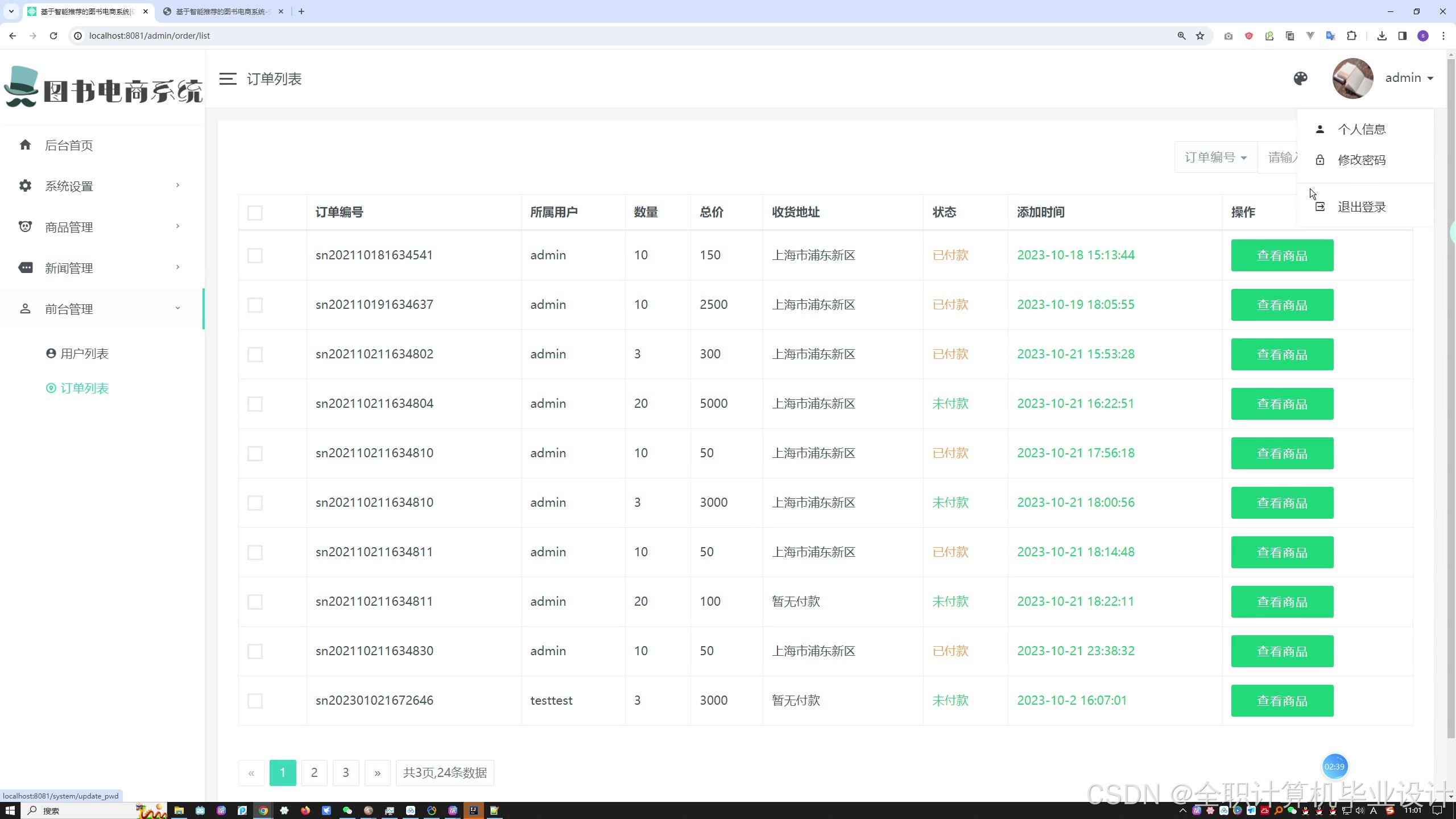Click the hamburger menu toggle icon
This screenshot has width=1456, height=819.
[227, 78]
